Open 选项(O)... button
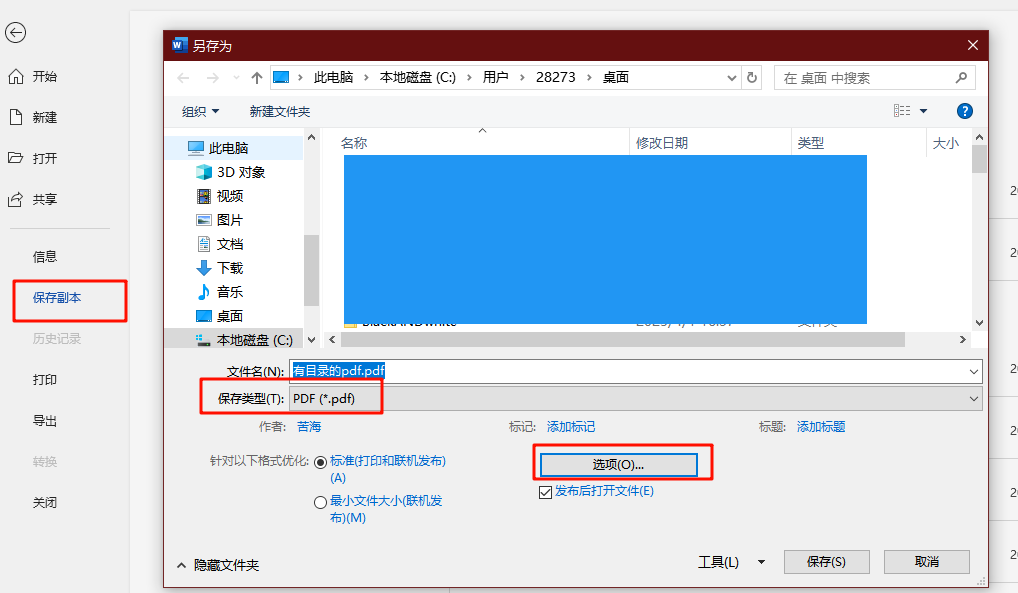The height and width of the screenshot is (593, 1018). (x=619, y=465)
